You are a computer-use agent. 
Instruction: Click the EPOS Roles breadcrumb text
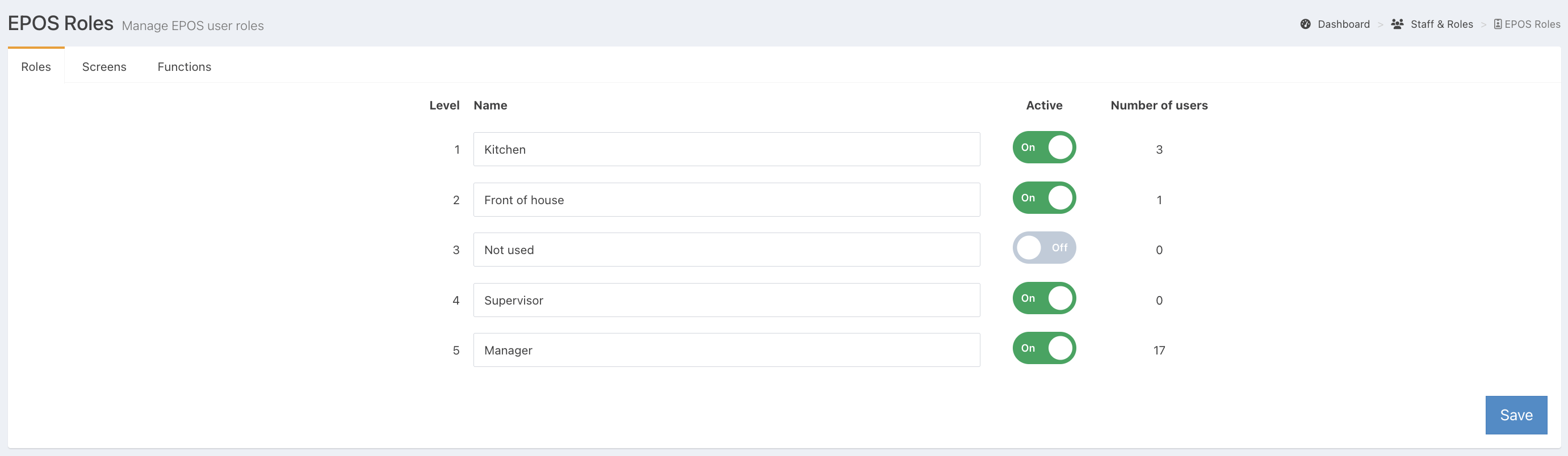pyautogui.click(x=1532, y=24)
